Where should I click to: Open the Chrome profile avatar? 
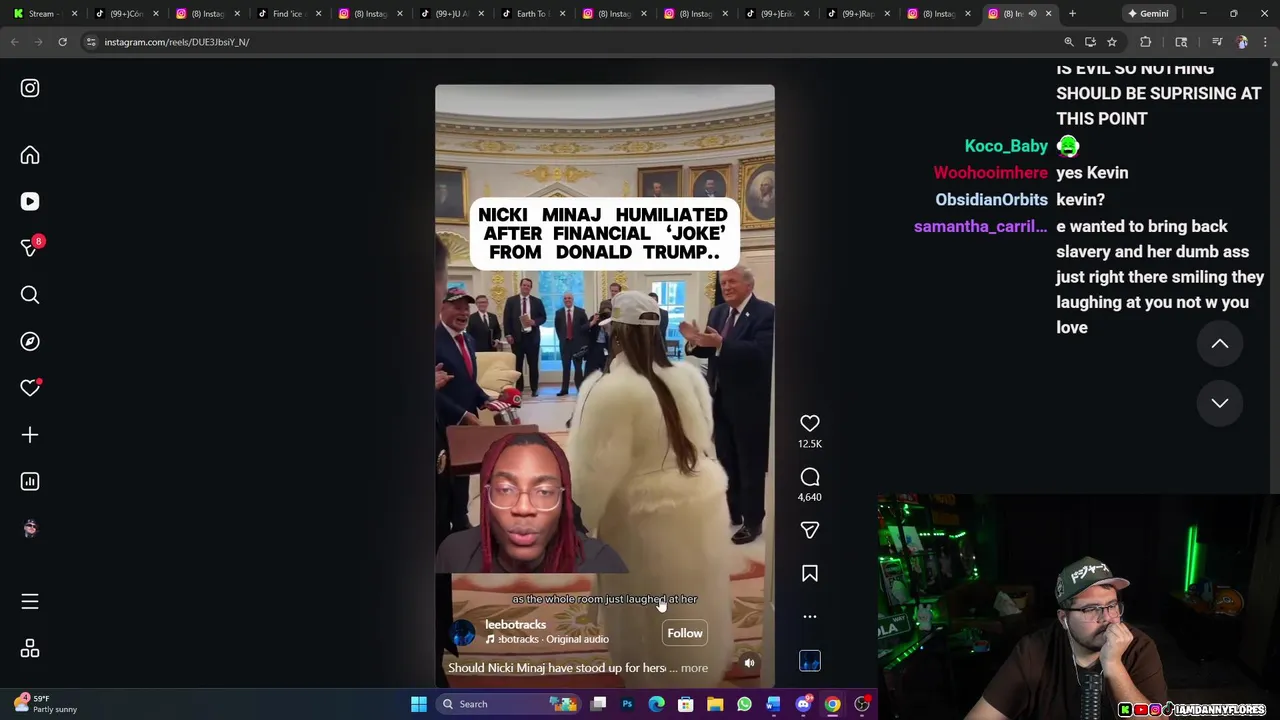pos(1242,42)
